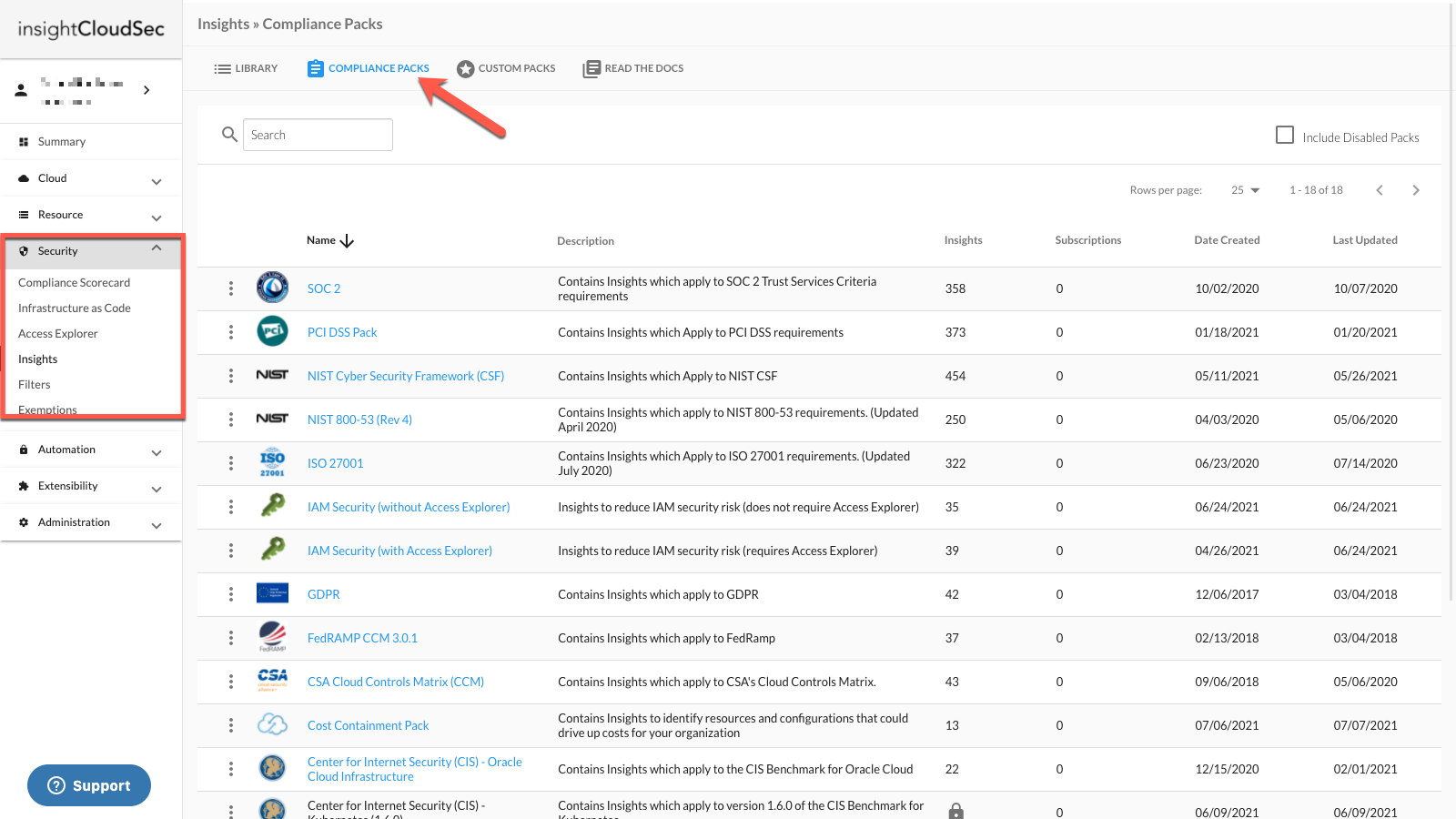This screenshot has width=1456, height=819.
Task: Open the ISO 27001 pack link
Action: tap(335, 463)
